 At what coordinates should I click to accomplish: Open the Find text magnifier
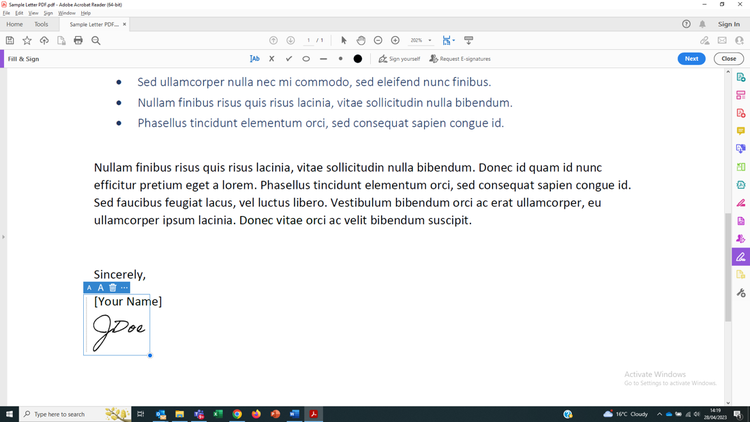(x=96, y=41)
